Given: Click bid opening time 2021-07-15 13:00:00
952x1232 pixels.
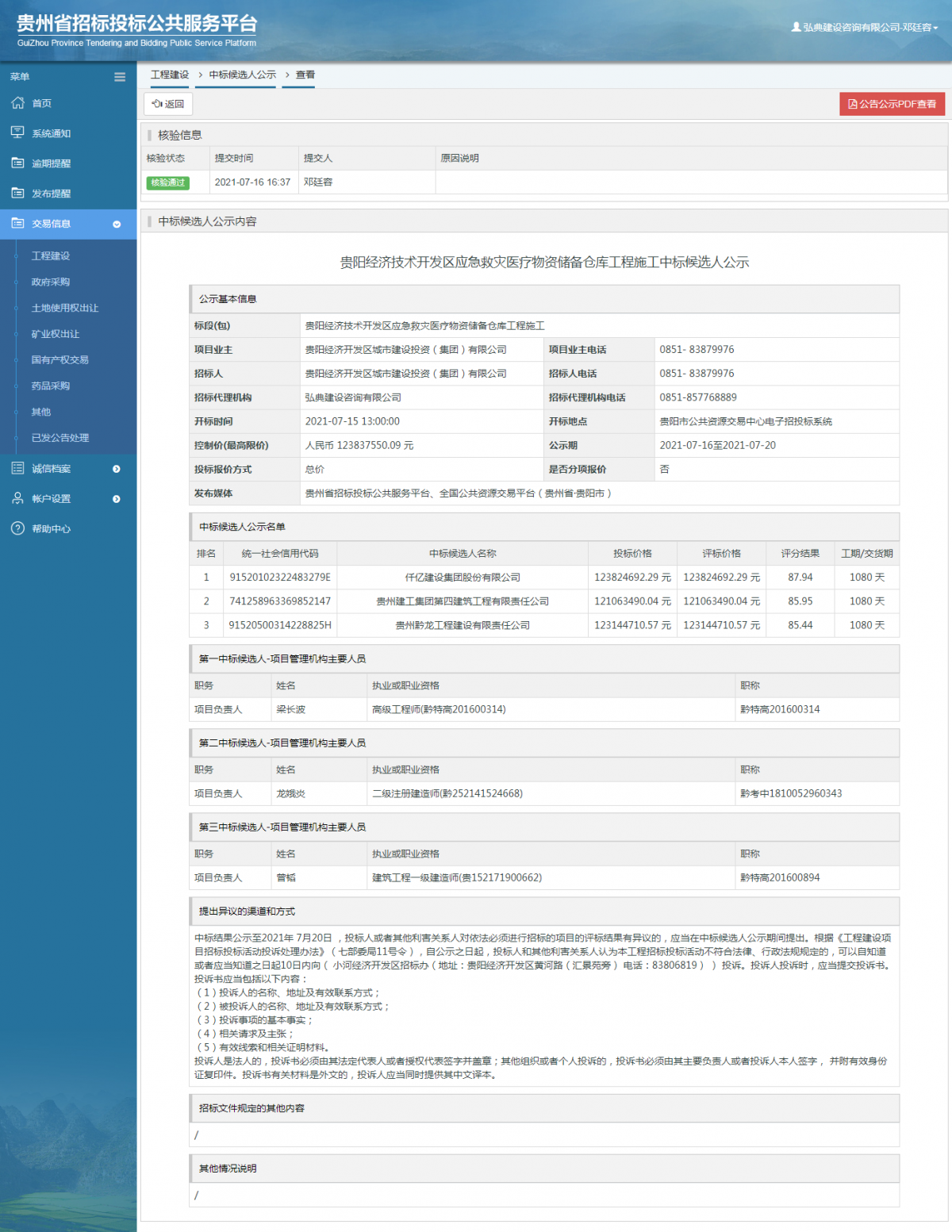Looking at the screenshot, I should pyautogui.click(x=352, y=422).
